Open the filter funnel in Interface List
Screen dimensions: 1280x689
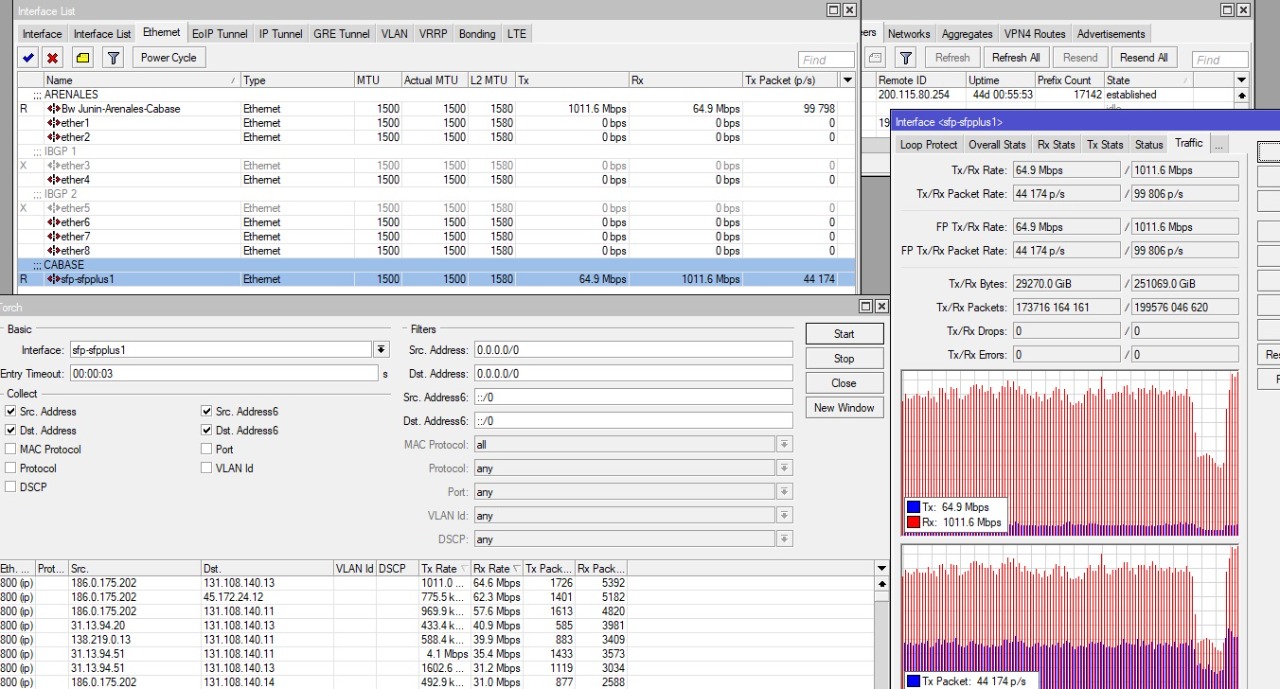pyautogui.click(x=113, y=58)
